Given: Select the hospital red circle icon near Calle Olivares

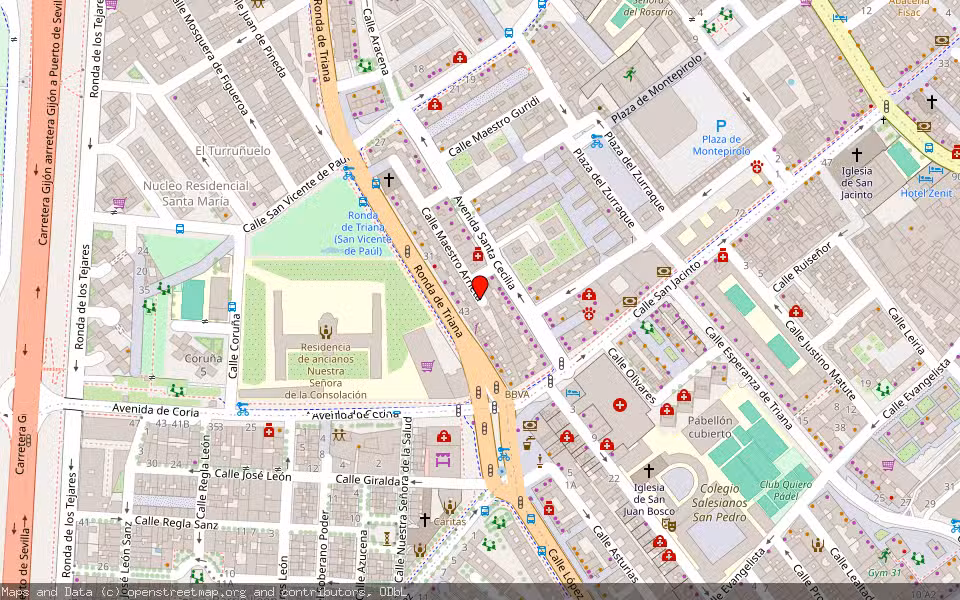Looking at the screenshot, I should pyautogui.click(x=620, y=405).
